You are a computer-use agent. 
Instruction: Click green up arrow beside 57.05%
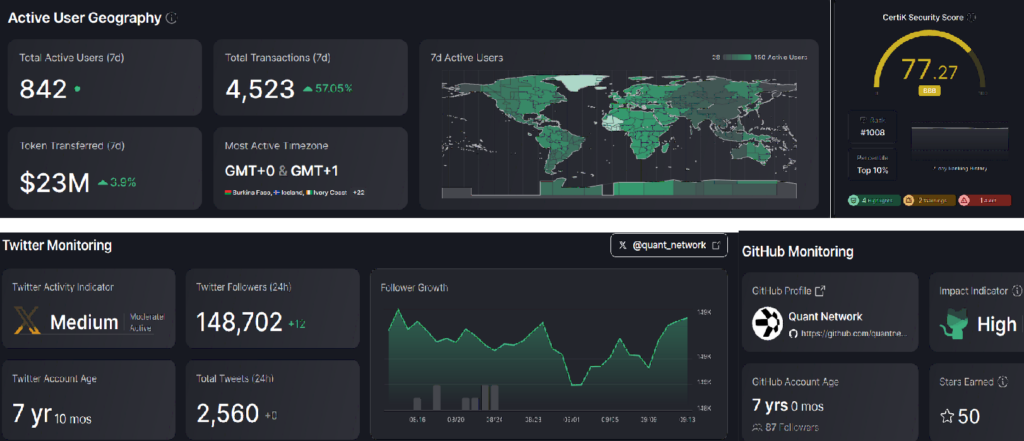[x=308, y=89]
